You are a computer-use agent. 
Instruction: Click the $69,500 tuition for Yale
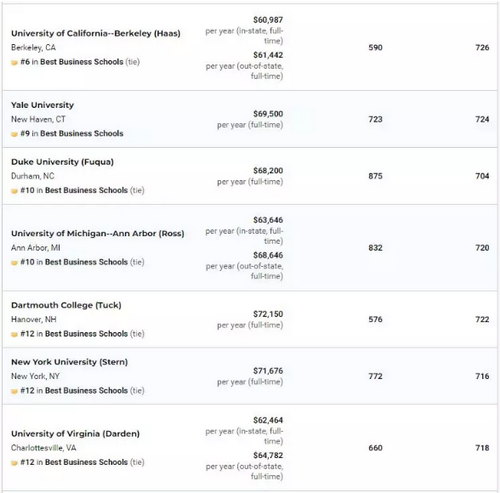coord(268,114)
